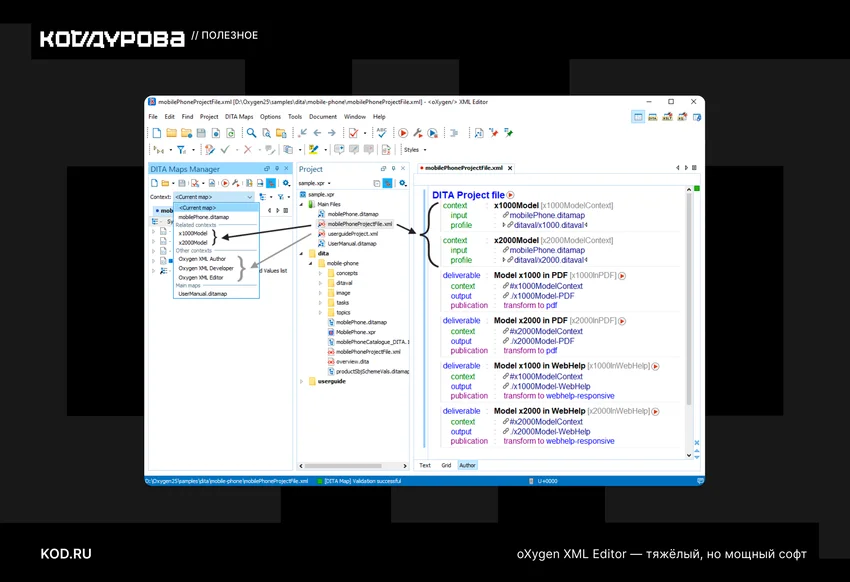Image resolution: width=850 pixels, height=582 pixels.
Task: Click the New document icon in main toolbar
Action: click(x=157, y=133)
